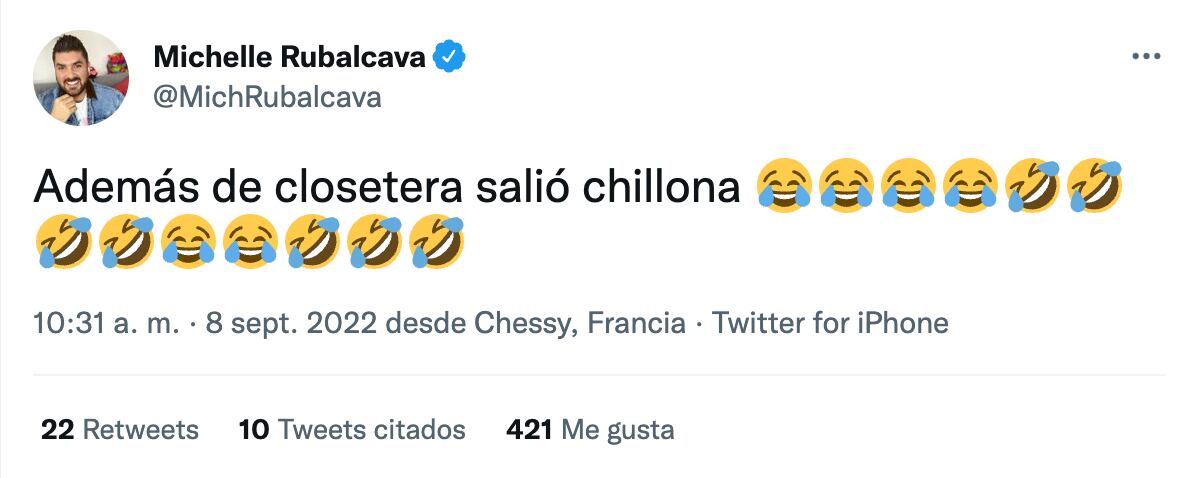
Task: Show the 421 Me gusta likes
Action: (590, 430)
